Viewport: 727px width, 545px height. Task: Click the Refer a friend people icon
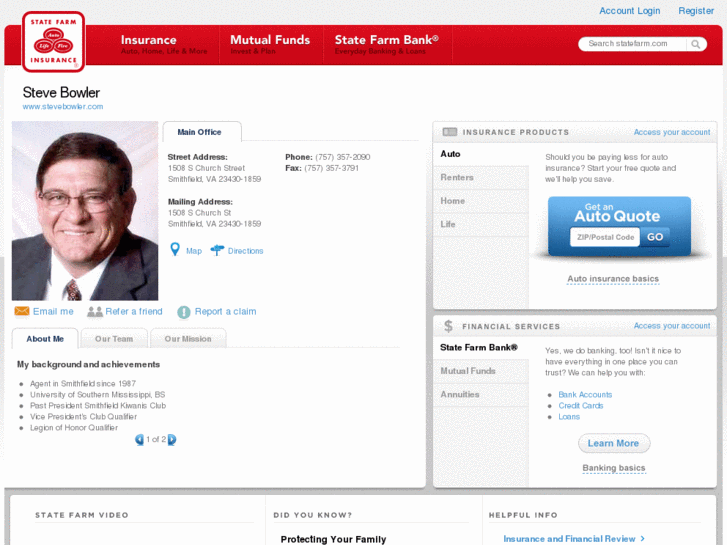pyautogui.click(x=95, y=312)
